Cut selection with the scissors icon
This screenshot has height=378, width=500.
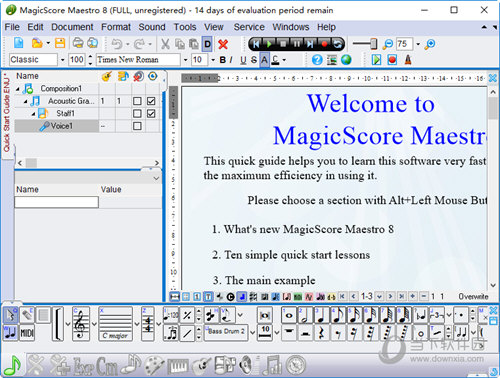click(165, 44)
